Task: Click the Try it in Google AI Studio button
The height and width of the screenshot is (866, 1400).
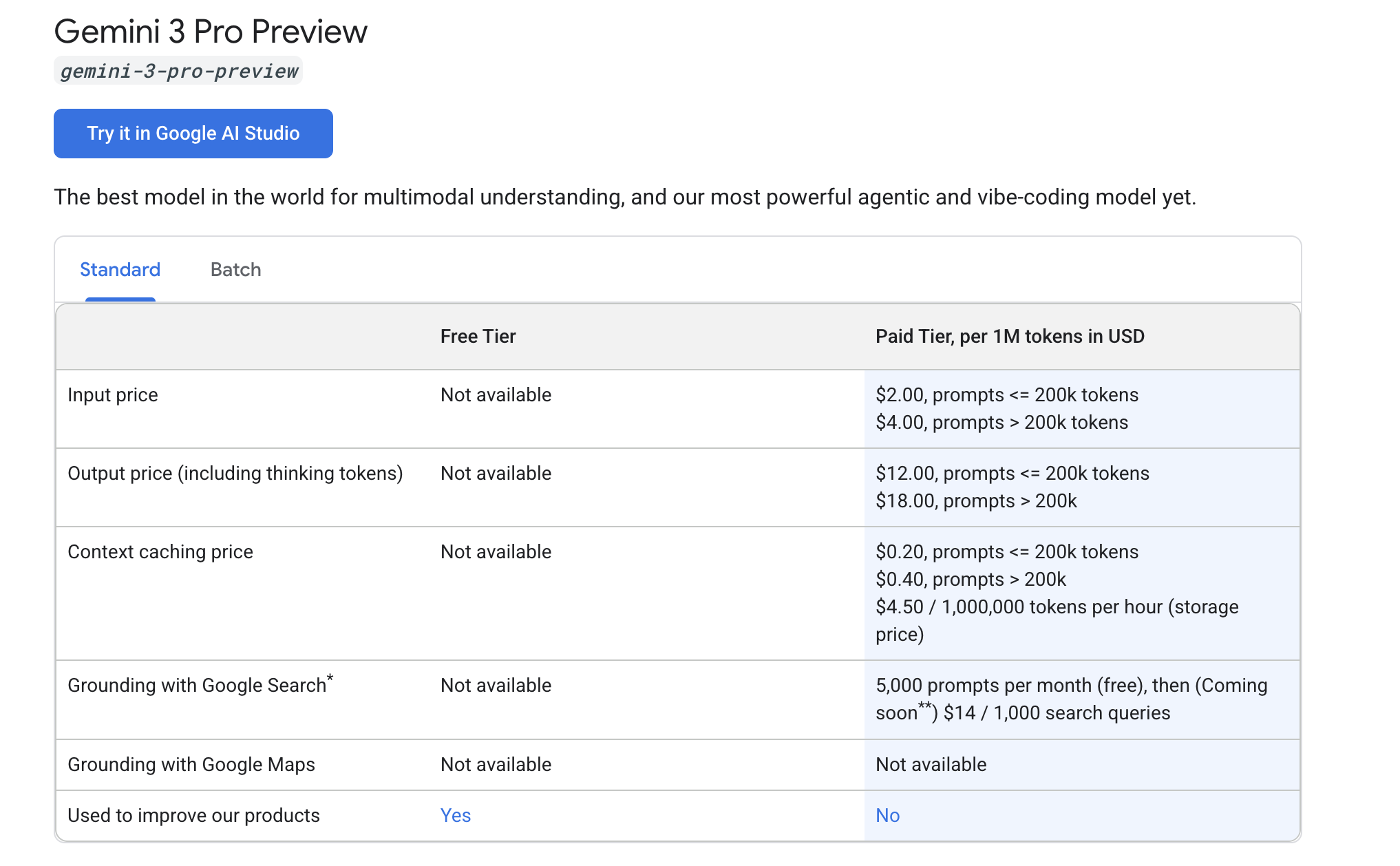Action: pyautogui.click(x=193, y=134)
